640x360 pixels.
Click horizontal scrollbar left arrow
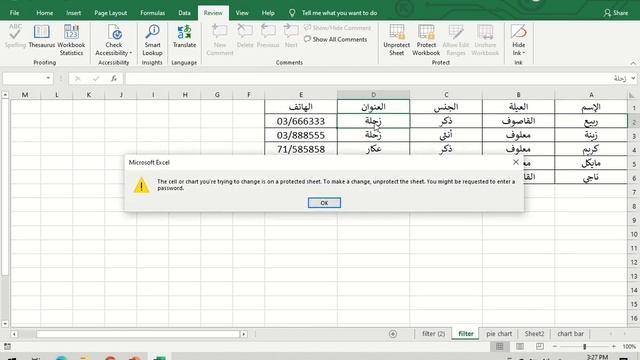tap(14, 334)
